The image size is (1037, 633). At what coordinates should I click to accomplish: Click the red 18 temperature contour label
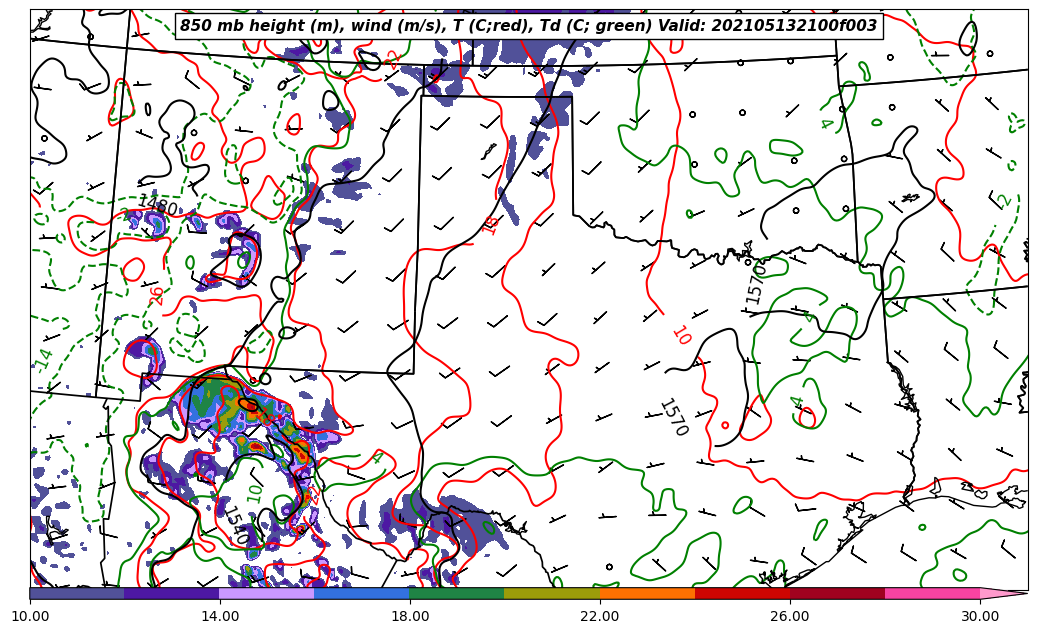click(x=490, y=224)
